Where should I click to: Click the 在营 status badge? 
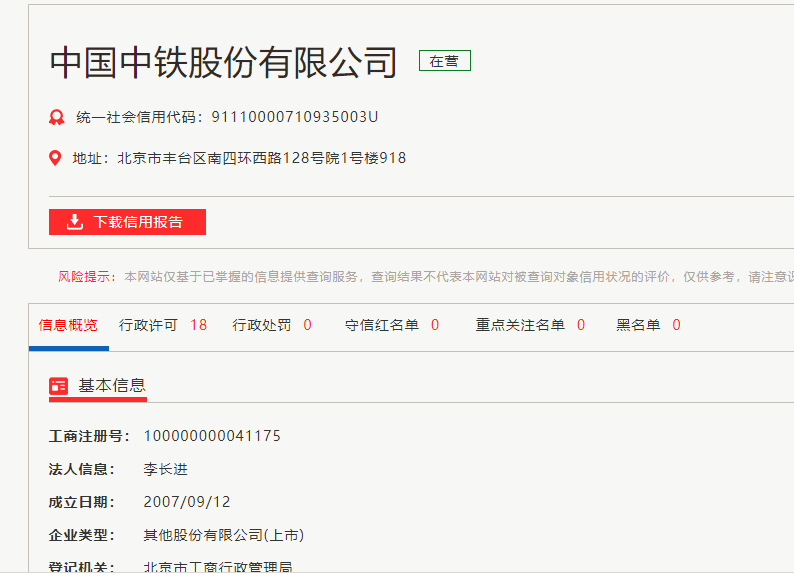pyautogui.click(x=445, y=61)
